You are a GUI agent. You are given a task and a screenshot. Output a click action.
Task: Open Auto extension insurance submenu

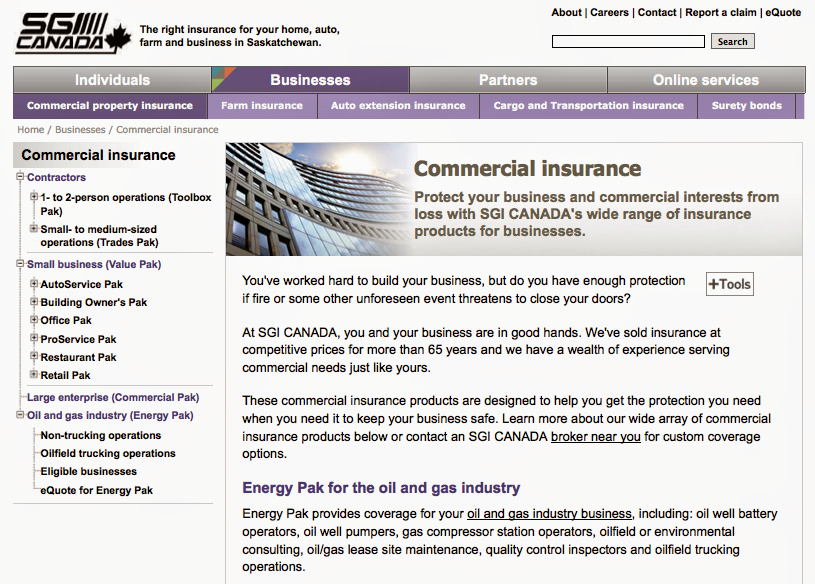tap(398, 105)
